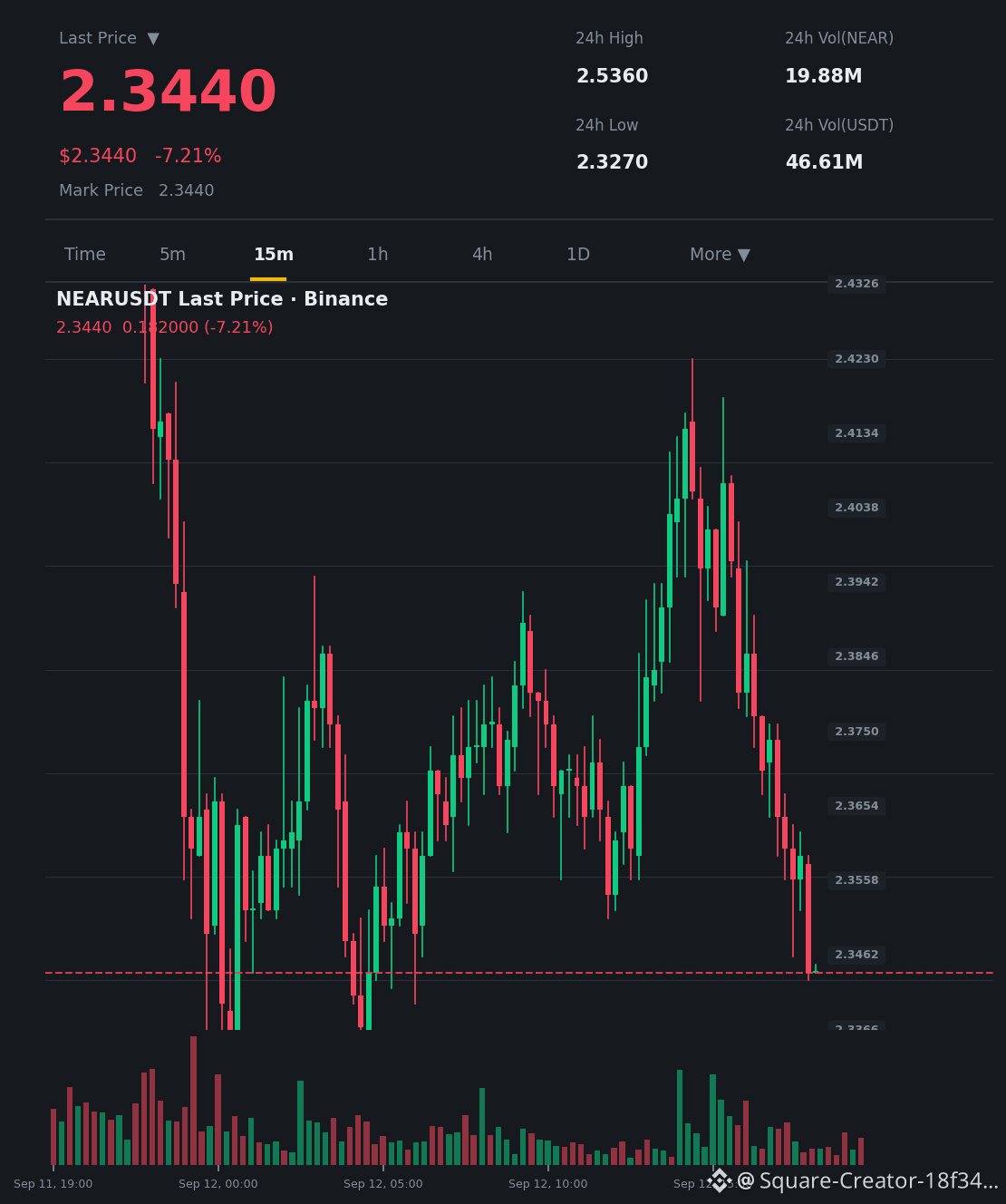Screen dimensions: 1006x1204
Task: Click the 24h Low value 2.3270
Action: 613,162
